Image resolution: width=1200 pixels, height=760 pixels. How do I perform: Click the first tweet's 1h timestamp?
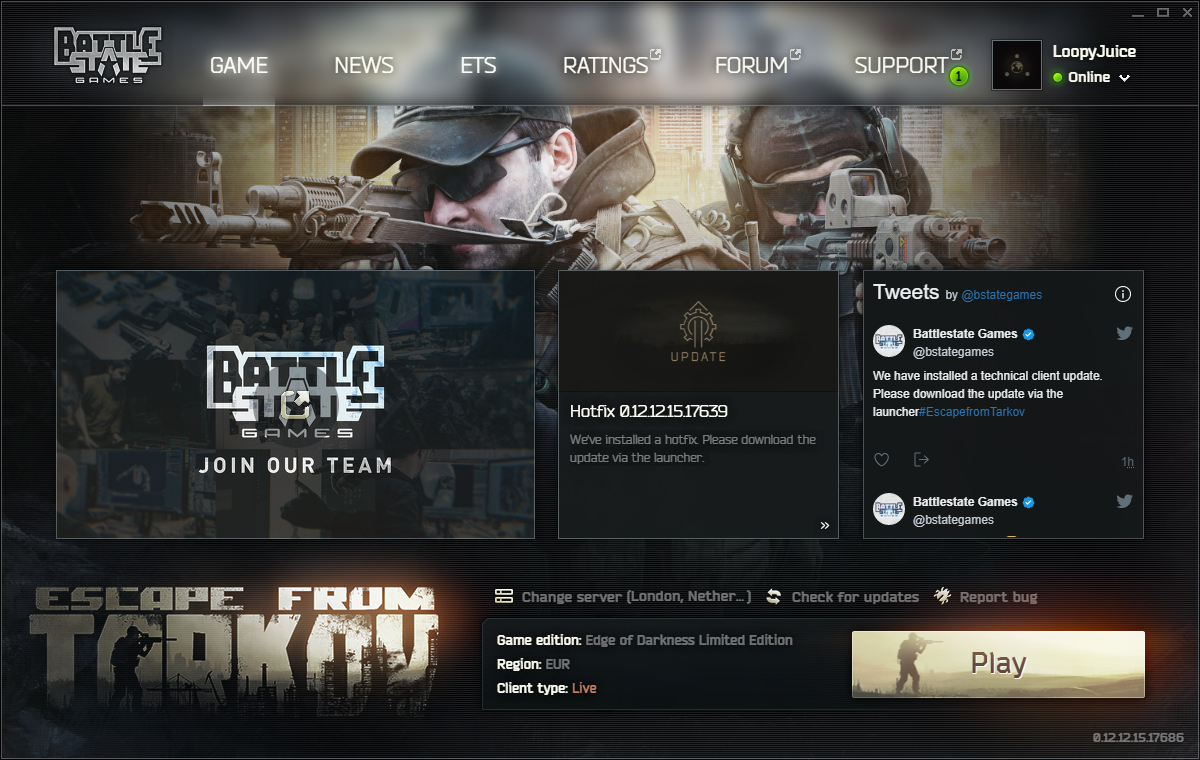pos(1127,462)
